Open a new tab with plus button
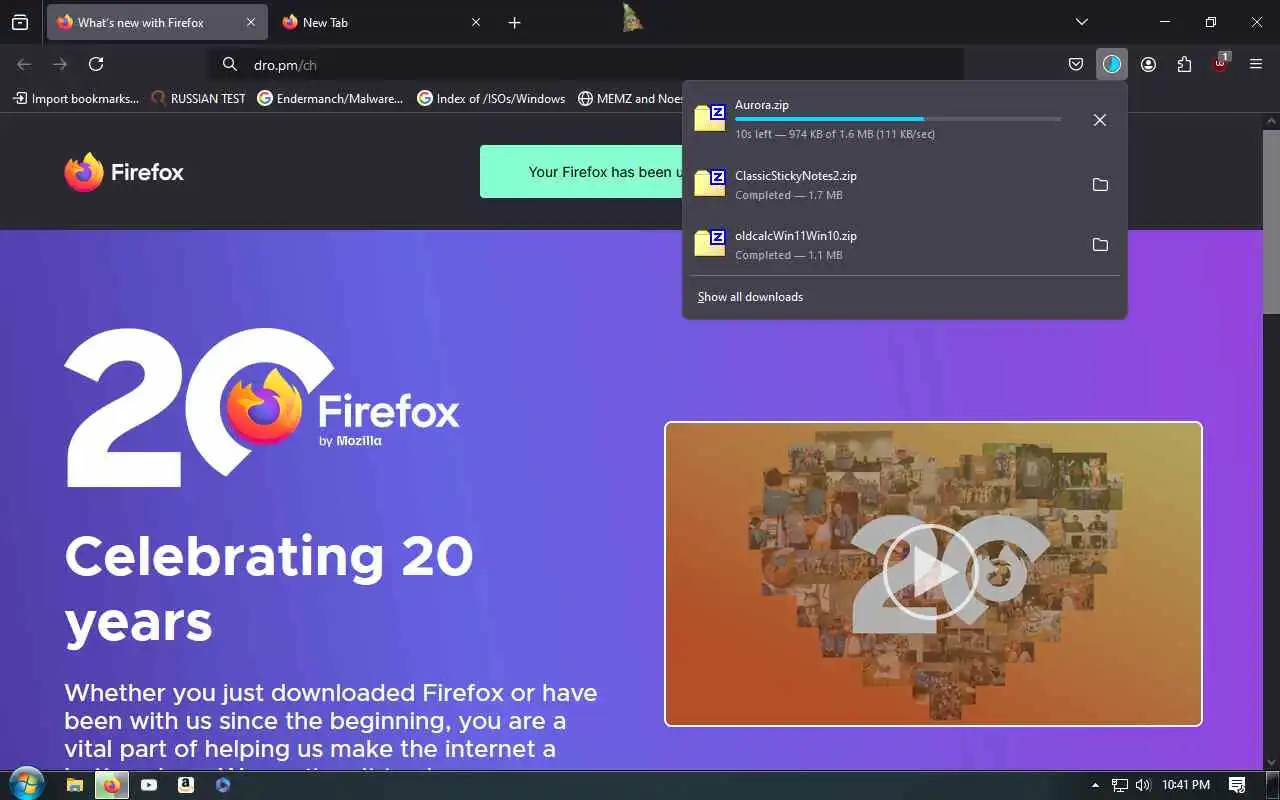Viewport: 1280px width, 800px height. click(x=514, y=22)
